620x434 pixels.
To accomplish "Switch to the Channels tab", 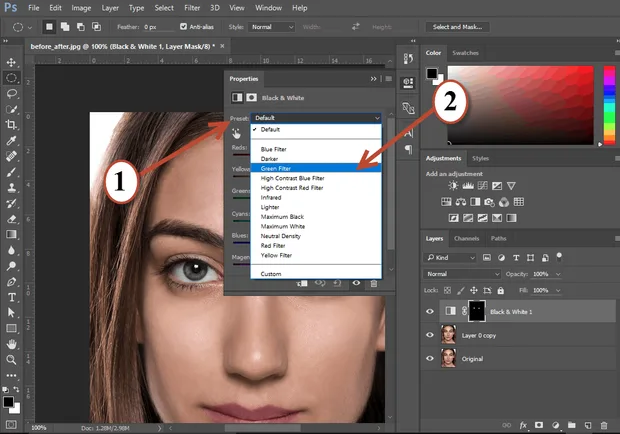I will point(467,238).
